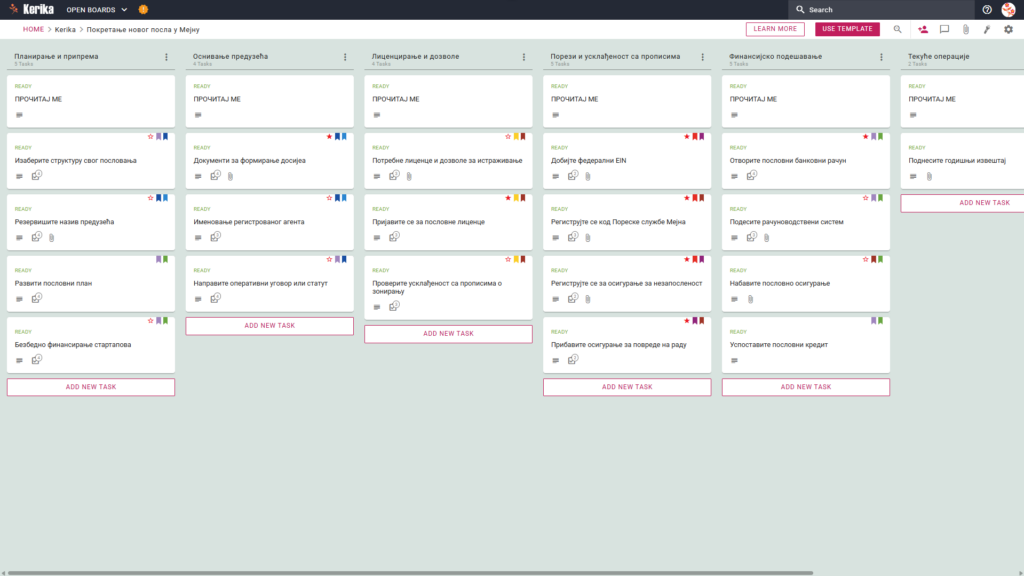The height and width of the screenshot is (576, 1024).
Task: Open attachment icon on Добијте федерални EIN card
Action: pyautogui.click(x=588, y=176)
